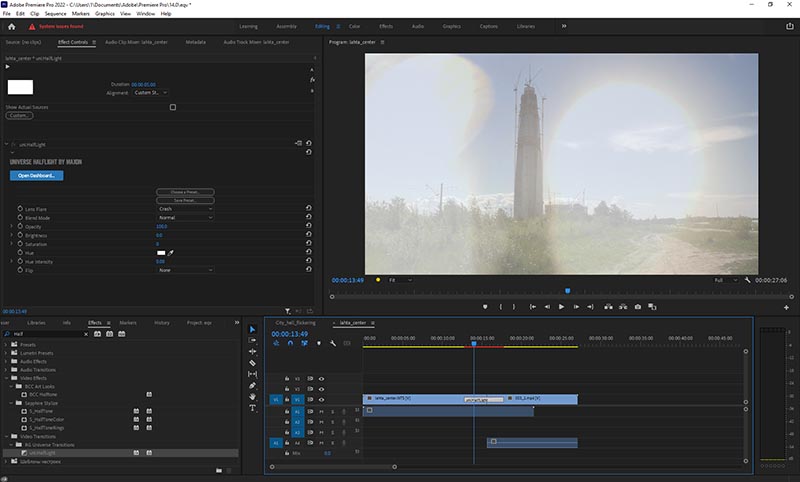Viewport: 800px width, 482px height.
Task: Click the Lift button in Program monitor
Action: click(x=608, y=307)
